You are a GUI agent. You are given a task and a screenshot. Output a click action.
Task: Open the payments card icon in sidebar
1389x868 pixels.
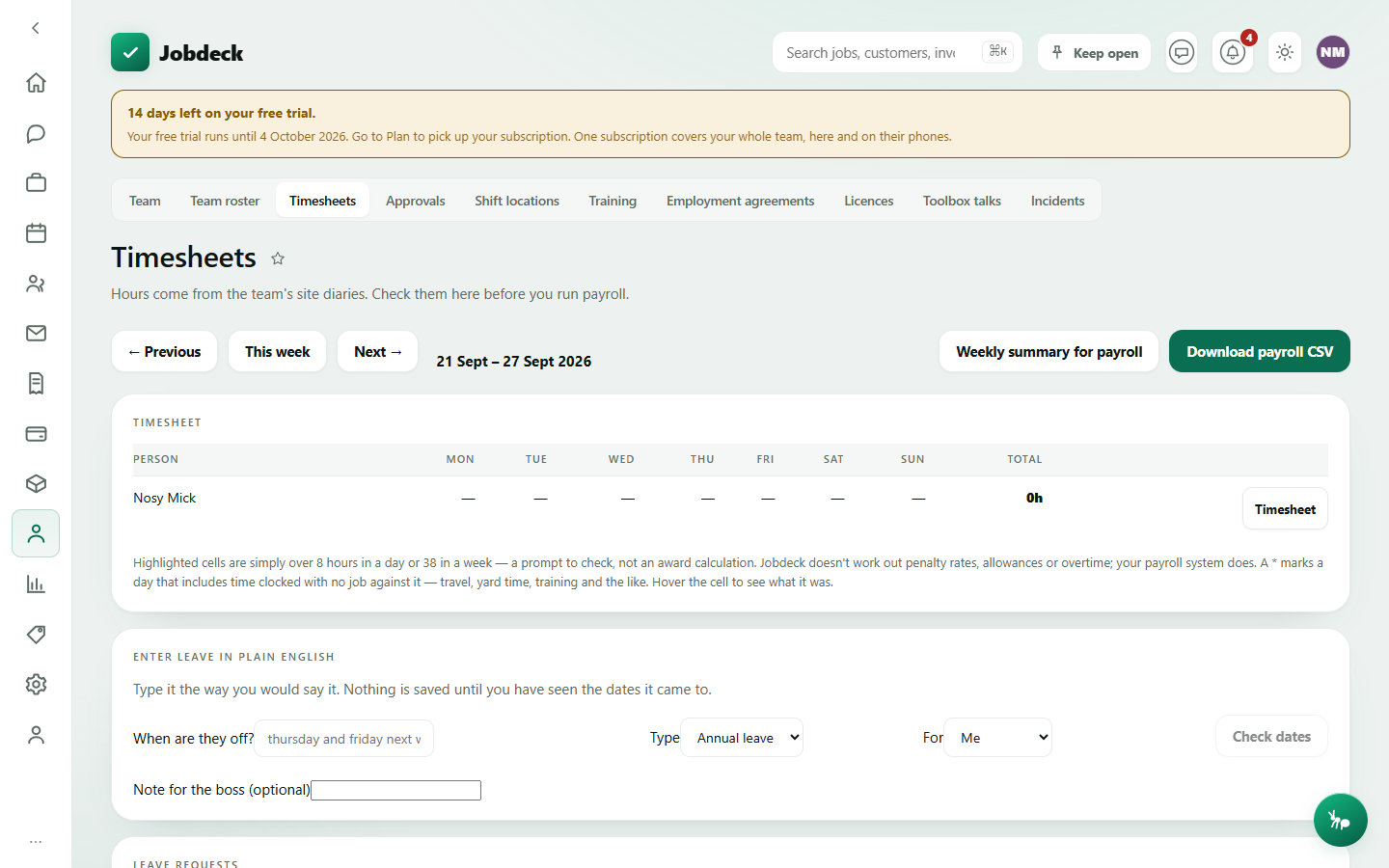(36, 434)
